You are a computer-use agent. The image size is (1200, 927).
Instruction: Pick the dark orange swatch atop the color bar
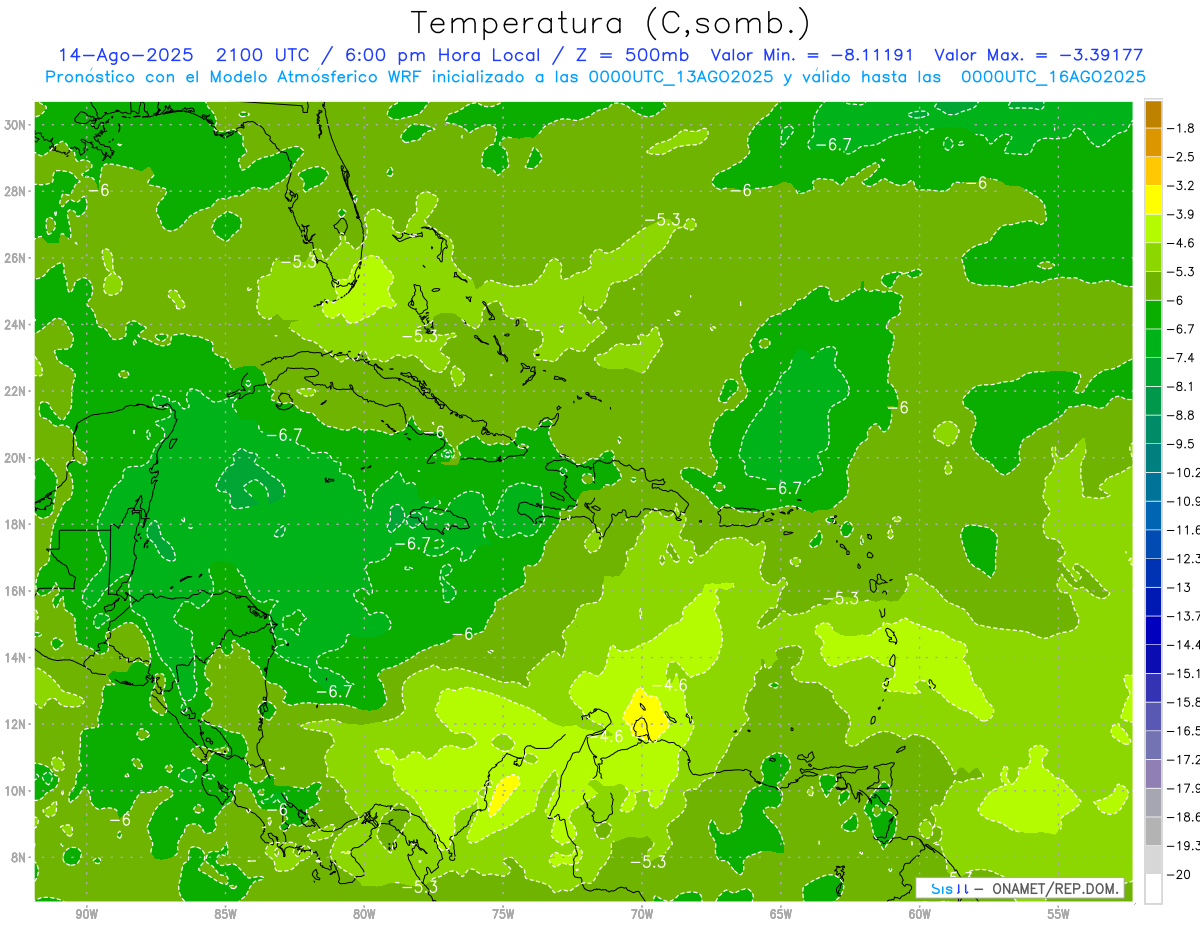point(1153,114)
